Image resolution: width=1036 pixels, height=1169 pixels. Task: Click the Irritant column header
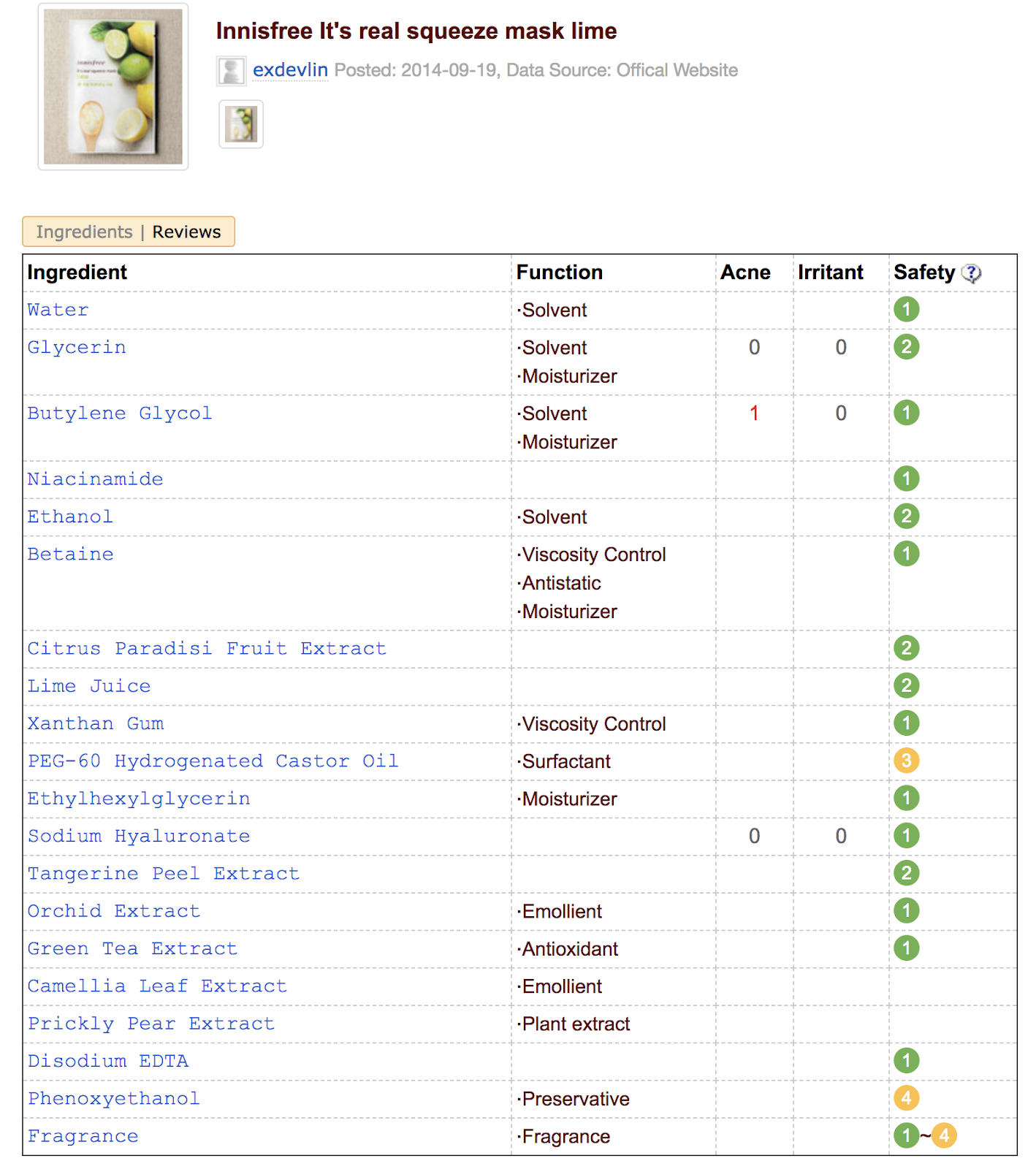pyautogui.click(x=831, y=273)
